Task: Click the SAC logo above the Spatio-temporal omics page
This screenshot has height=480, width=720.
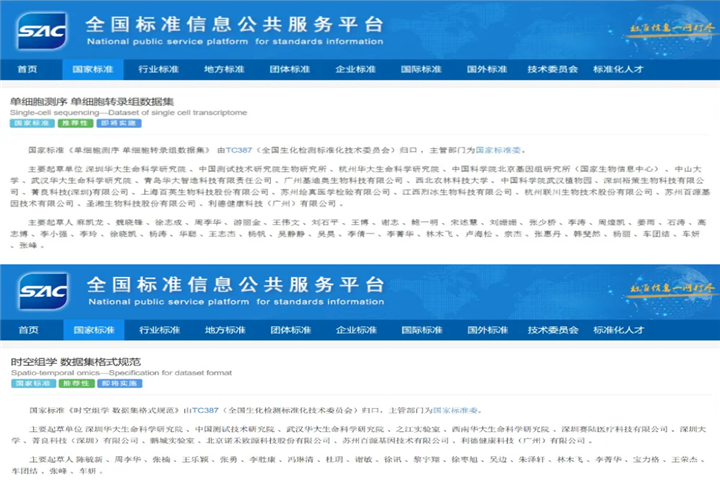Action: [x=42, y=290]
